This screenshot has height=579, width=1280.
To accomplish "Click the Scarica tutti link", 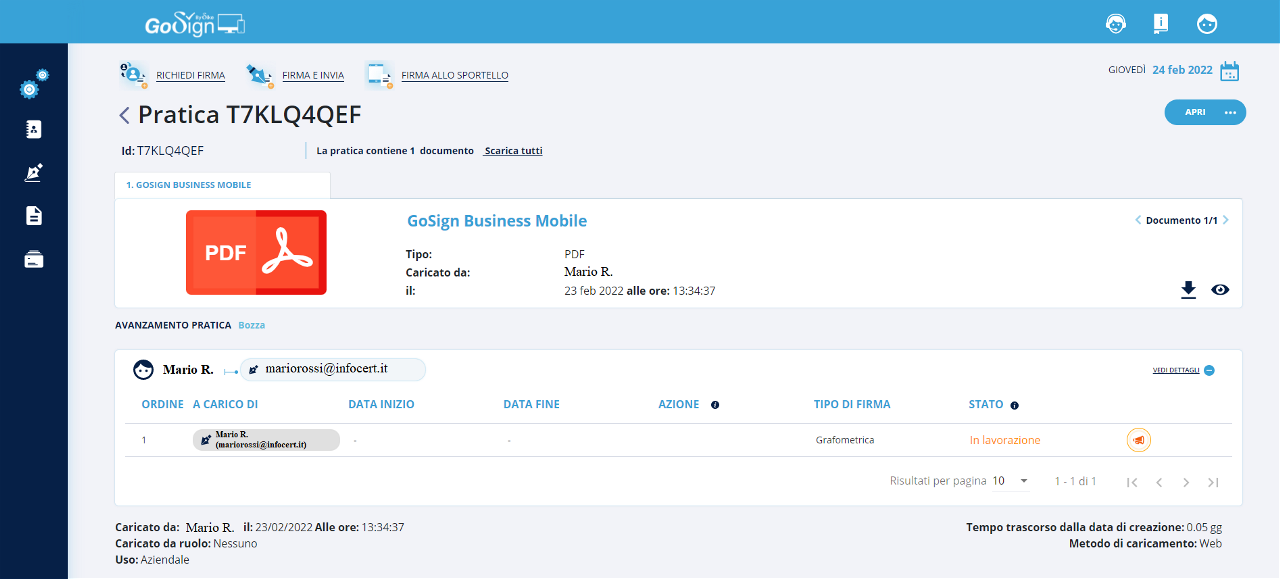I will coord(513,151).
